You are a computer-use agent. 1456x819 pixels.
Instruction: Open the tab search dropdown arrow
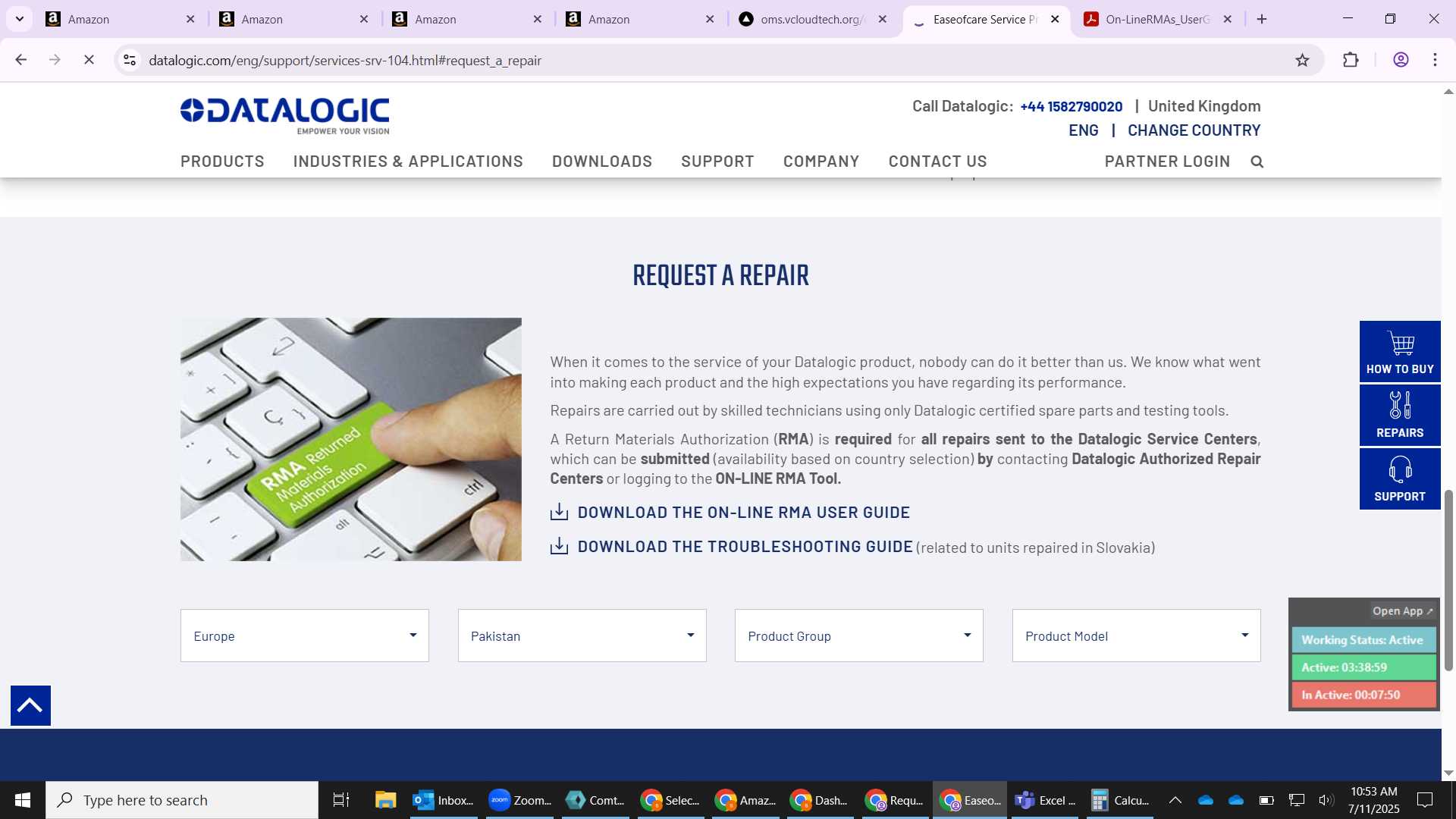point(20,19)
